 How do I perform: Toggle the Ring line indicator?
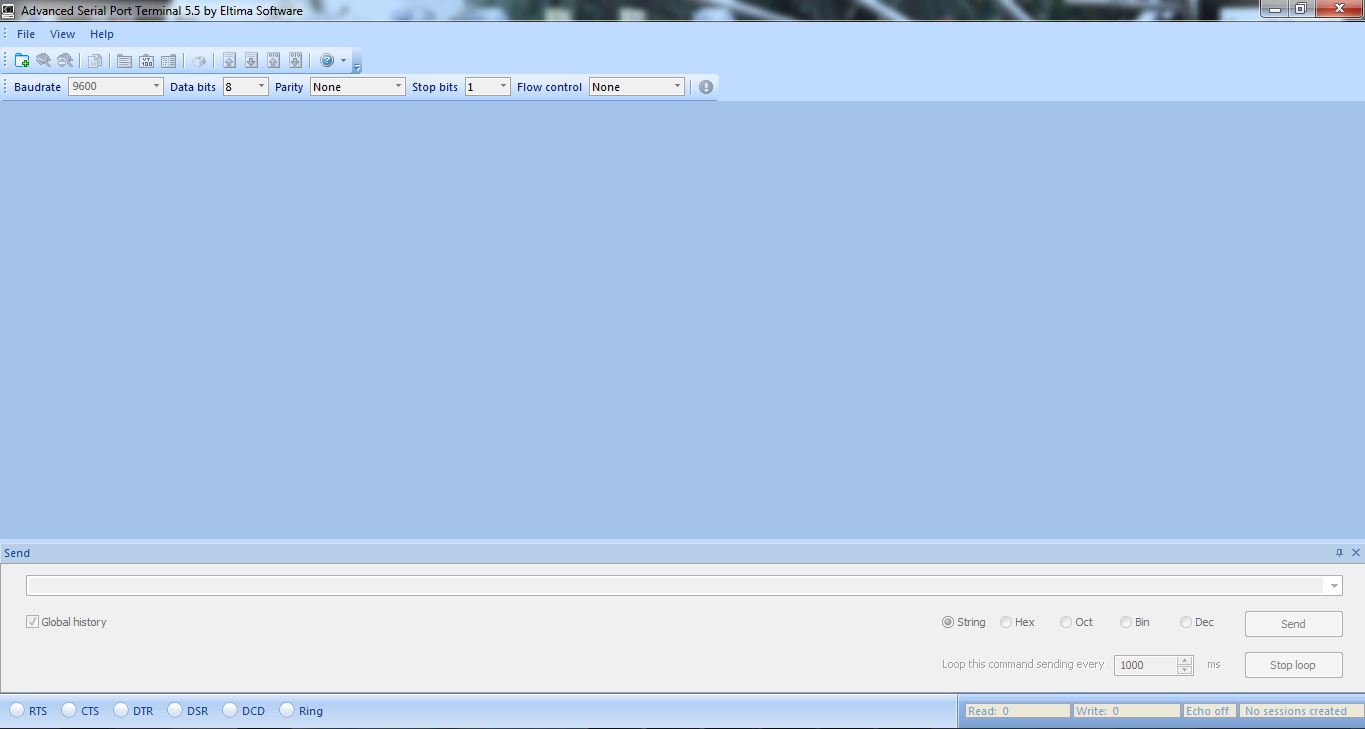(x=287, y=710)
